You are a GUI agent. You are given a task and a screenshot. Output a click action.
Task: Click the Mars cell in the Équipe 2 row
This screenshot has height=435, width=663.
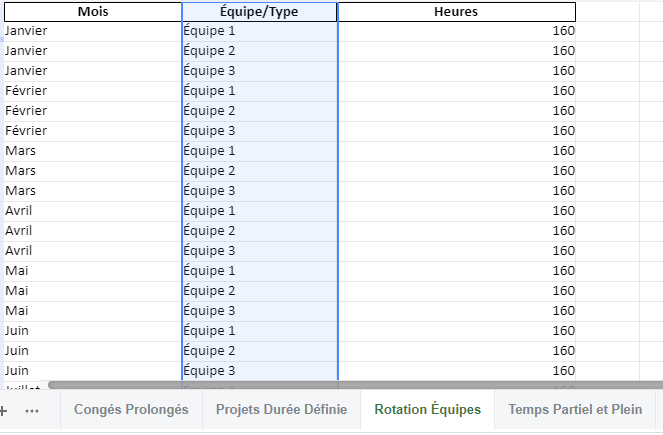(93, 171)
